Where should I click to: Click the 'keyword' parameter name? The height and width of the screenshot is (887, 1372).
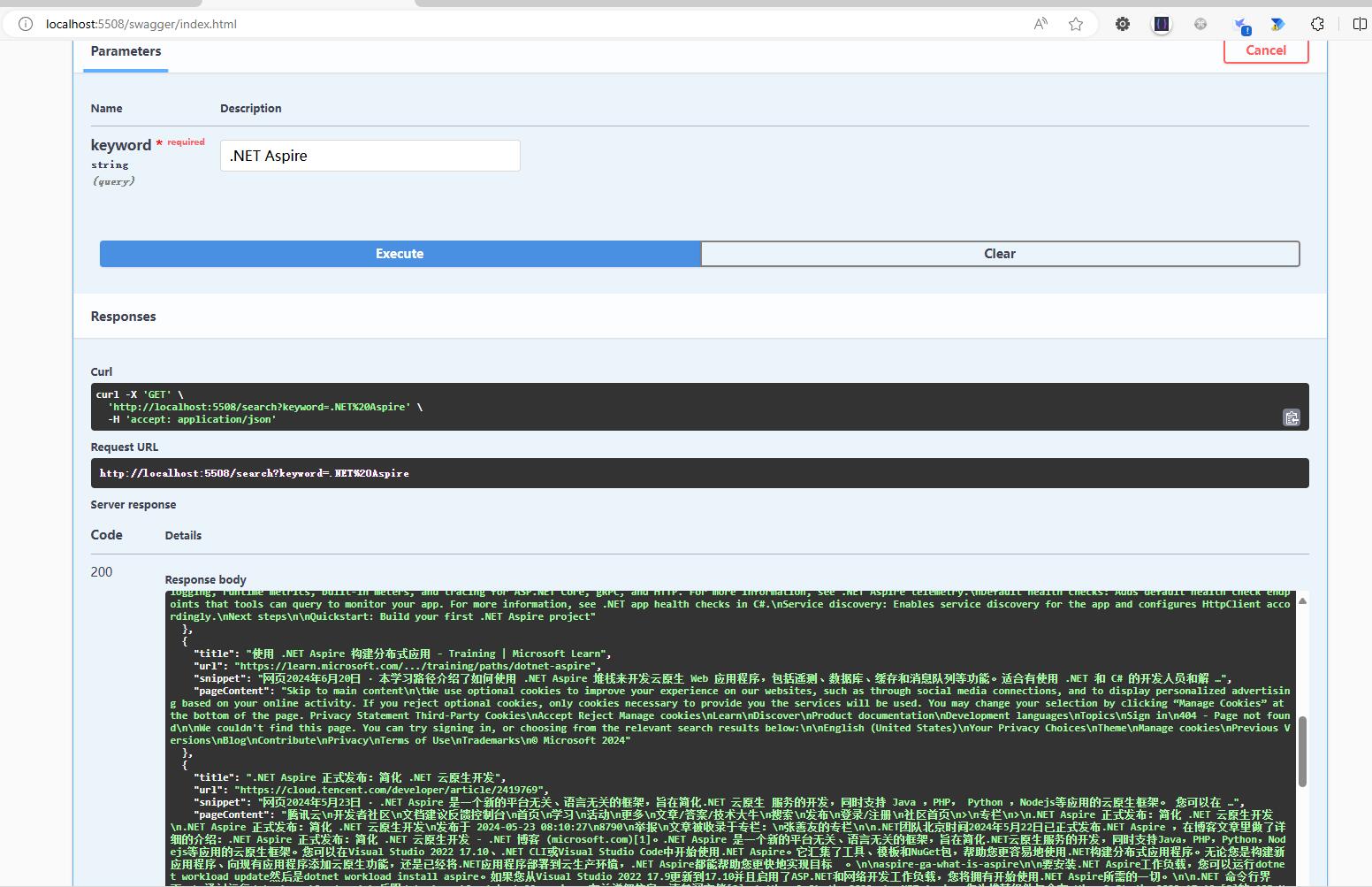(121, 145)
